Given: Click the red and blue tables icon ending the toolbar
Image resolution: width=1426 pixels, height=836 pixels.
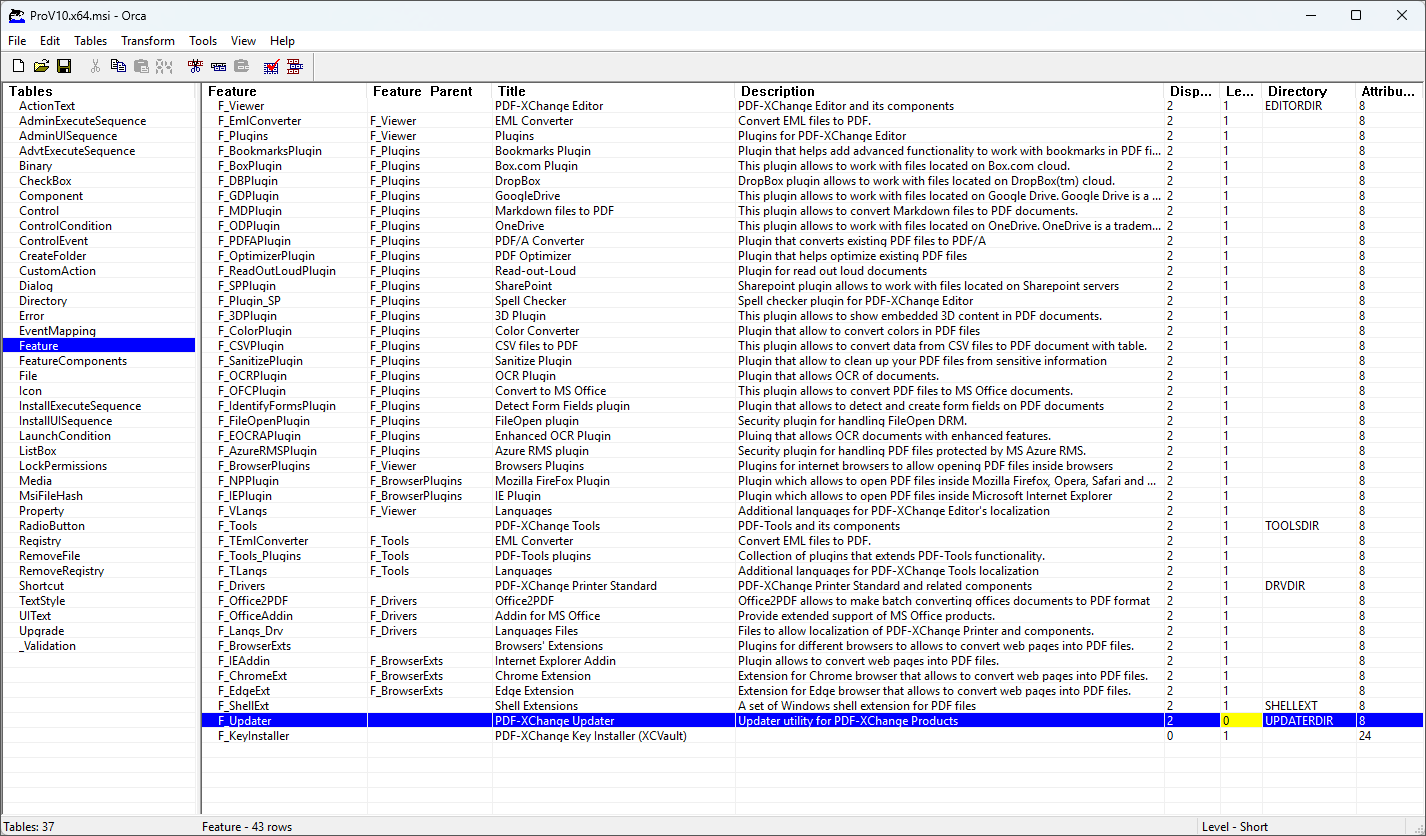Looking at the screenshot, I should point(295,66).
